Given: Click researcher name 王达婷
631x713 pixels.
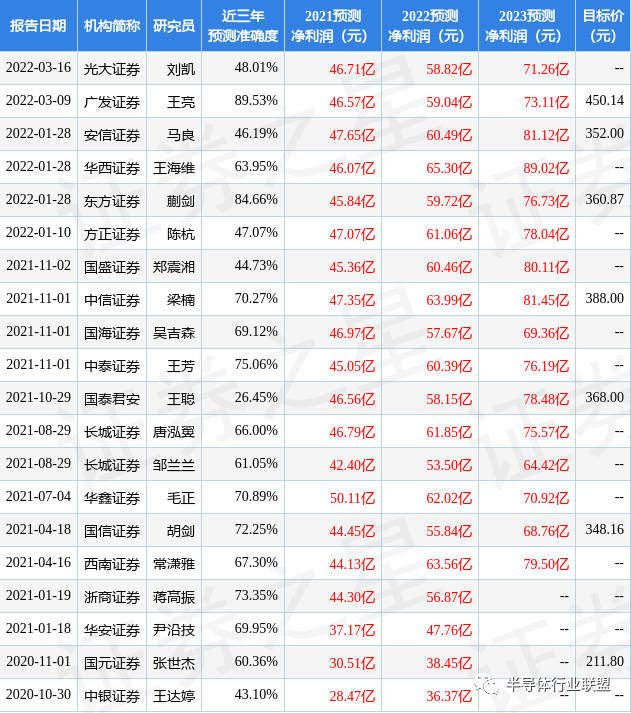Looking at the screenshot, I should (x=174, y=696).
